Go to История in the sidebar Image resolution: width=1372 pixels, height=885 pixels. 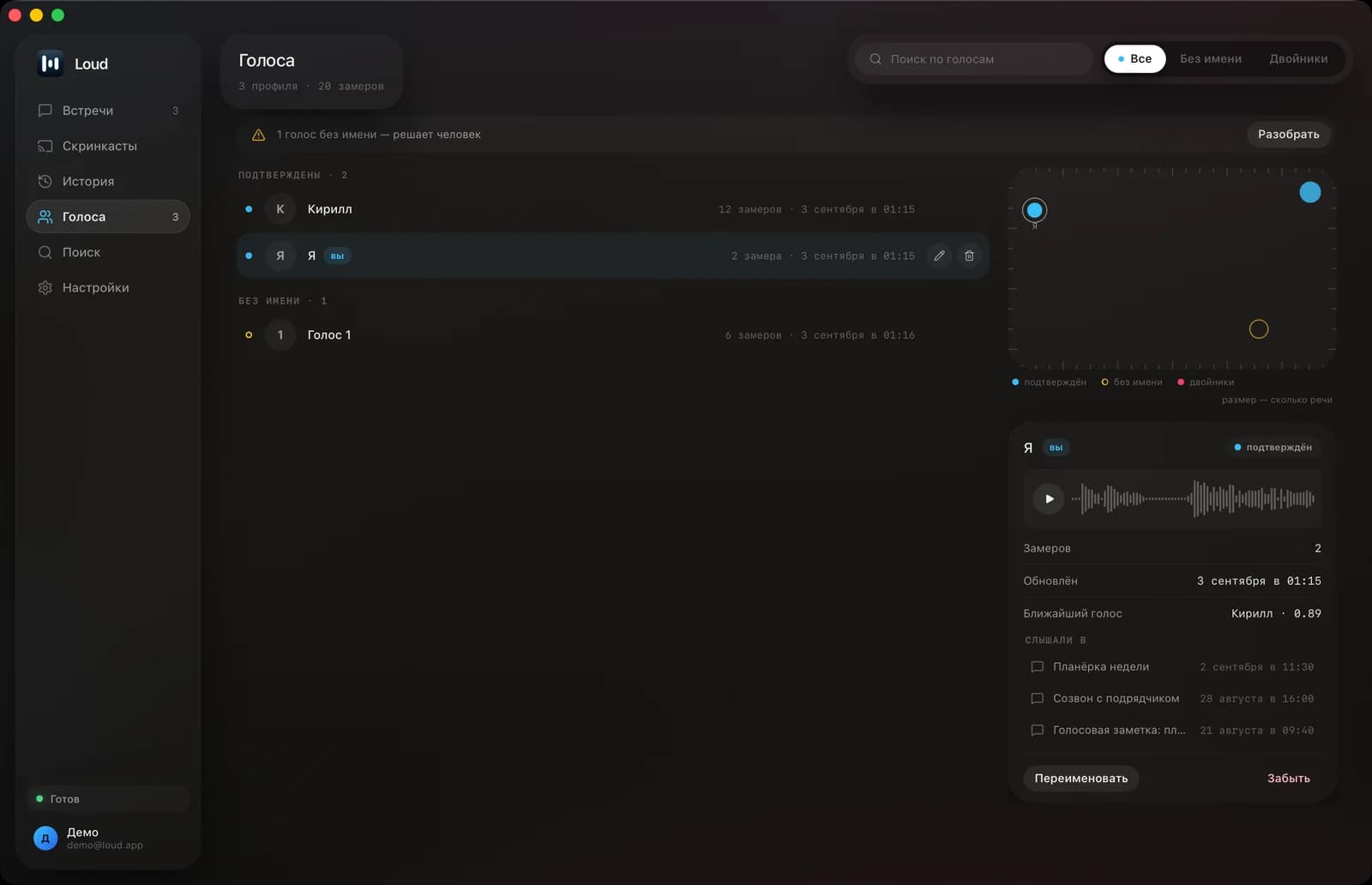pos(108,181)
